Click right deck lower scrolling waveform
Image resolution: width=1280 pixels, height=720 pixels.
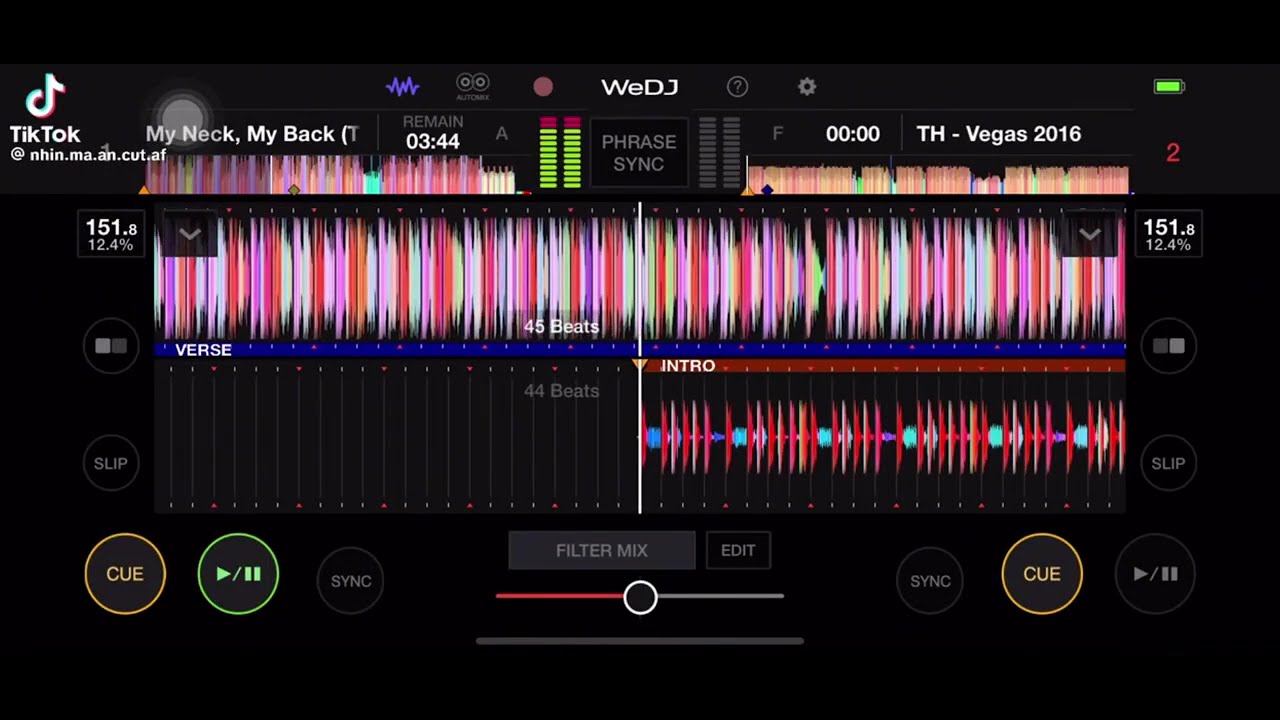pos(883,437)
